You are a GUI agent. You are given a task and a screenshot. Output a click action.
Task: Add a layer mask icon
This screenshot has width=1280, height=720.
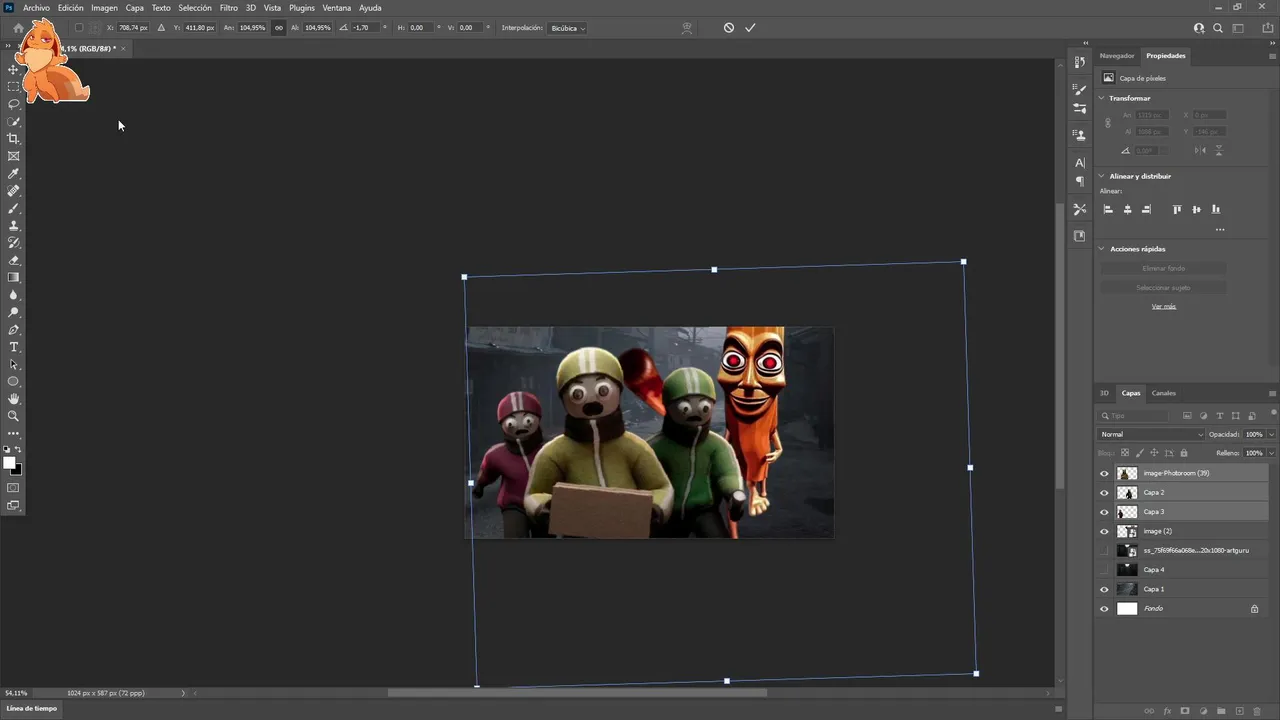[x=1185, y=711]
